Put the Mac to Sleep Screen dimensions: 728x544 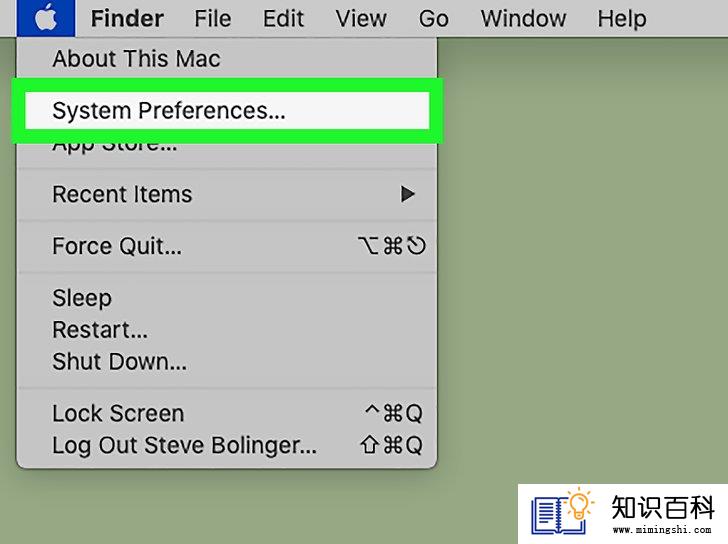click(227, 298)
